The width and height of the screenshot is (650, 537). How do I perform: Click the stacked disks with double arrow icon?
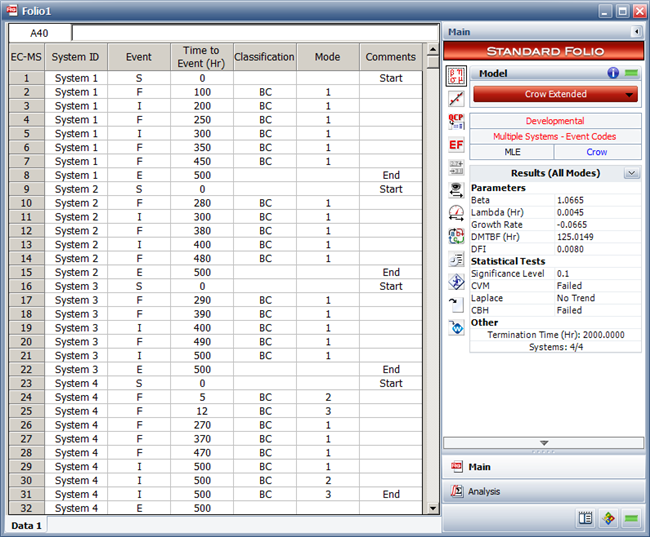pyautogui.click(x=456, y=190)
